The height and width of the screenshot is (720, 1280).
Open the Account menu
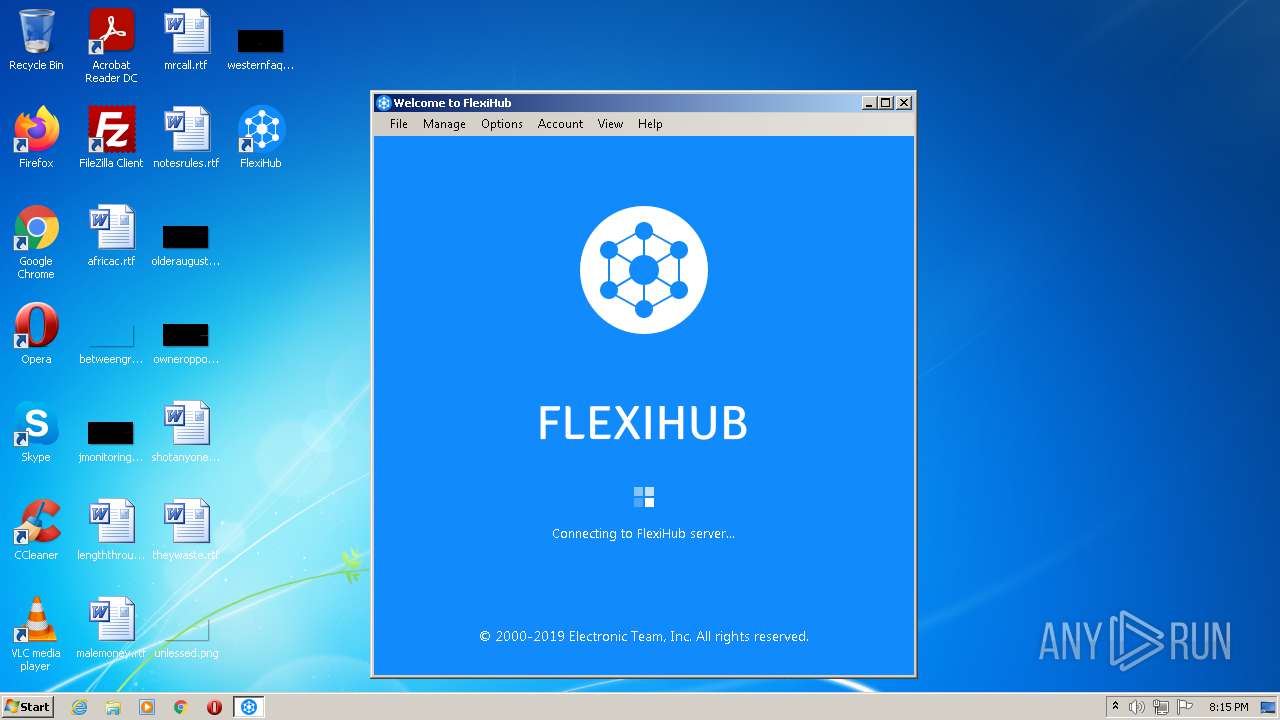(x=560, y=124)
